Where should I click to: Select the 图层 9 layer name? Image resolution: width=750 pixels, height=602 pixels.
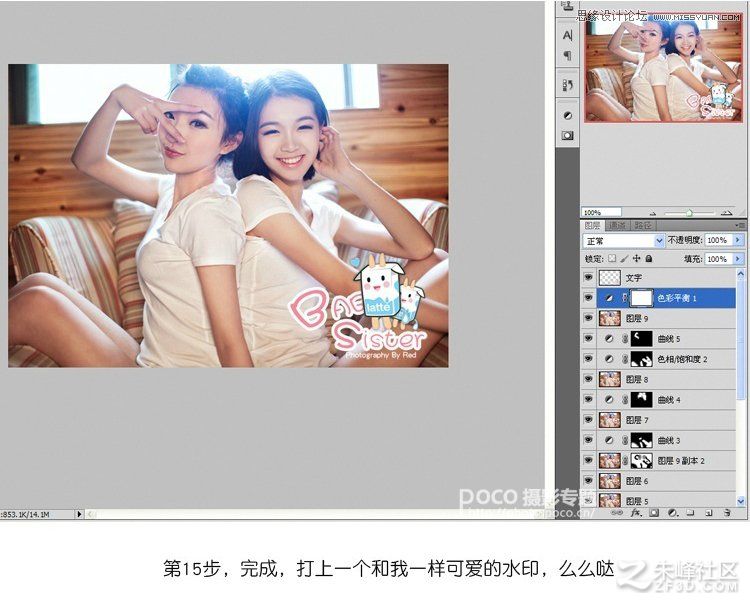point(637,318)
